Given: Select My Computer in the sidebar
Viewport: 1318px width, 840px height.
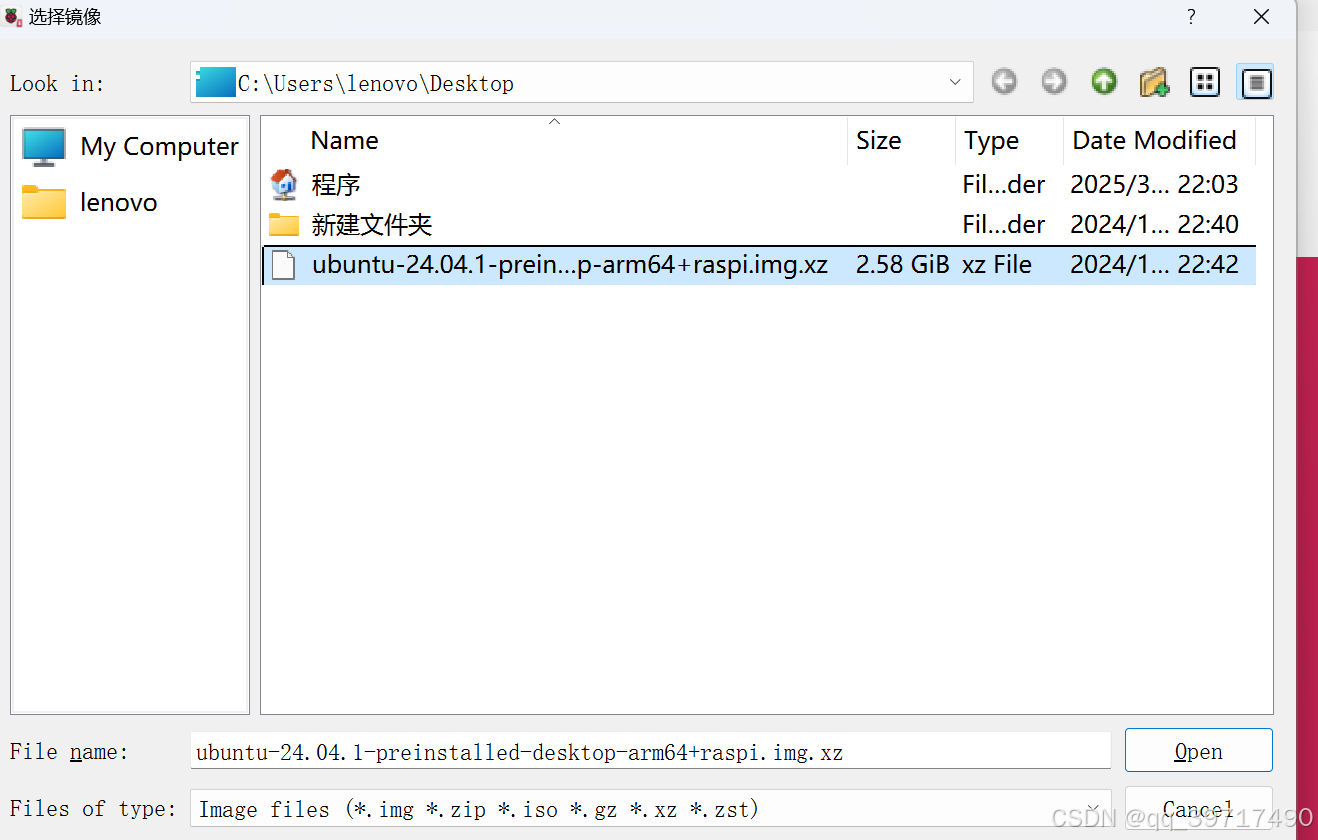Looking at the screenshot, I should (158, 146).
